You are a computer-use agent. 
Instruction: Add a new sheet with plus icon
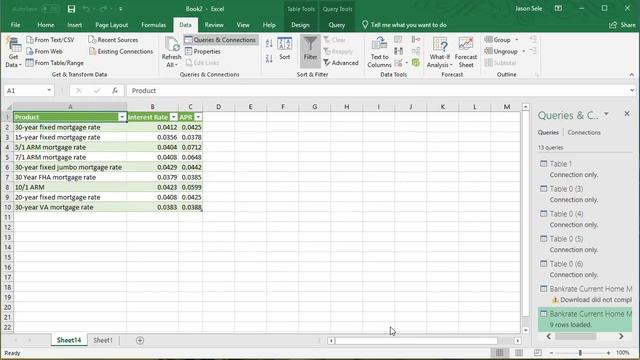(140, 340)
